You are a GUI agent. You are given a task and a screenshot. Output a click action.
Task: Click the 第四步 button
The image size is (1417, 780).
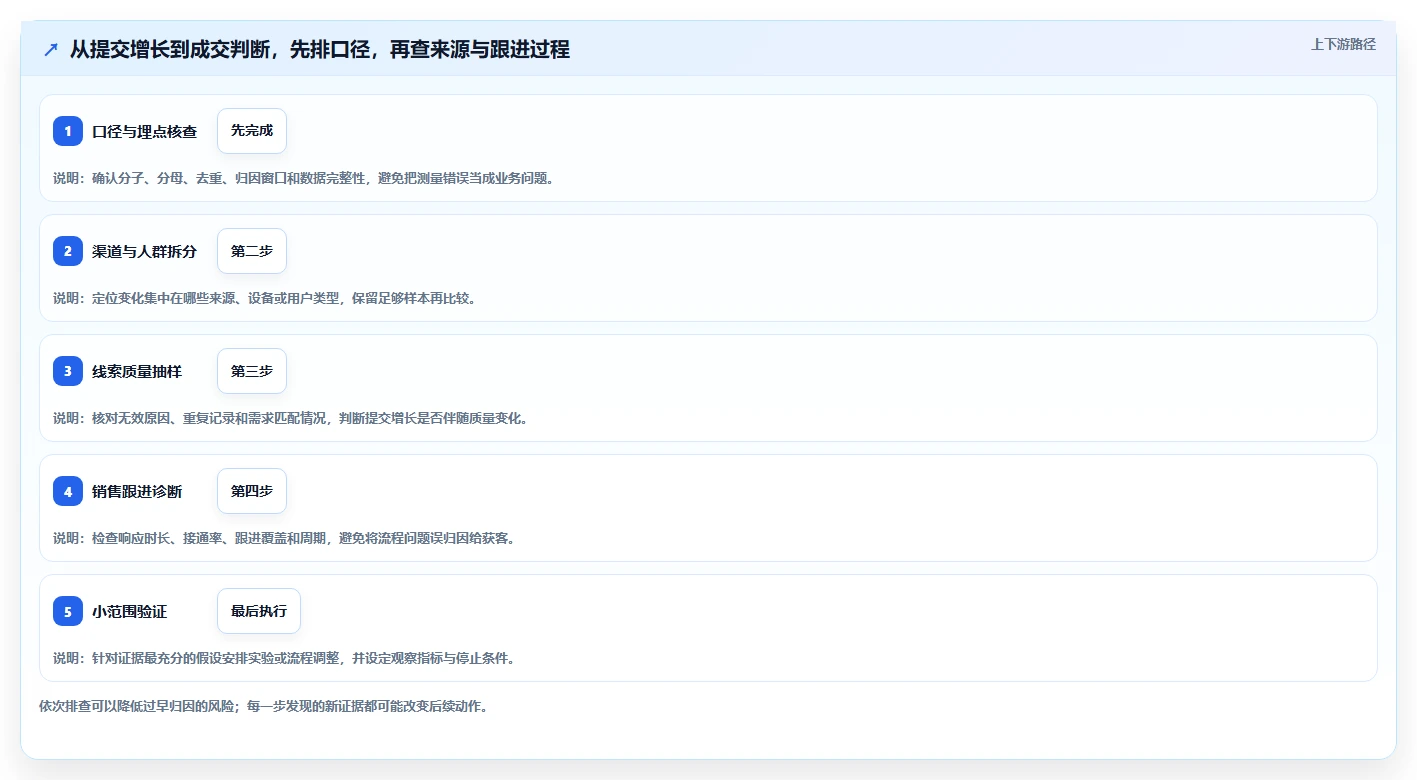click(x=252, y=491)
